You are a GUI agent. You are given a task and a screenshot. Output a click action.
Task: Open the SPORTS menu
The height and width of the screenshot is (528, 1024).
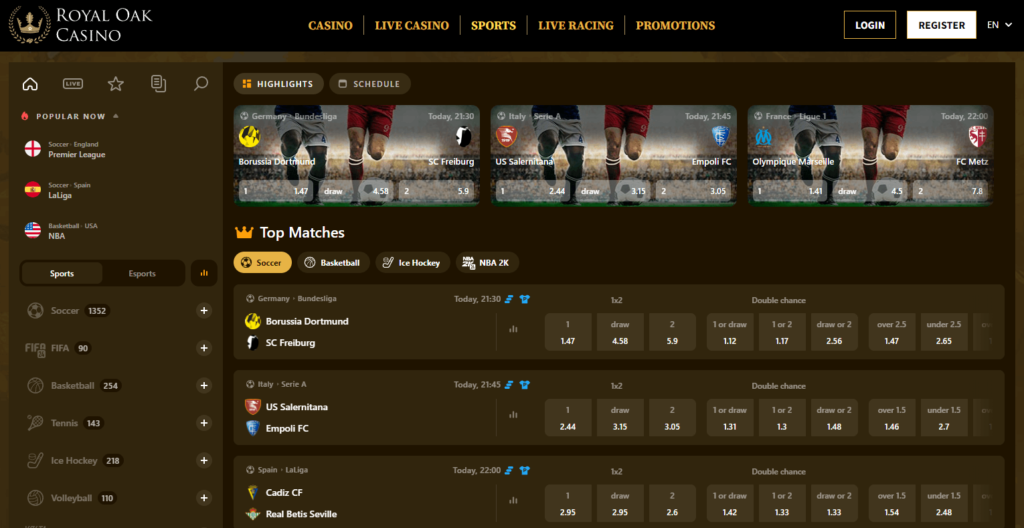[x=494, y=25]
